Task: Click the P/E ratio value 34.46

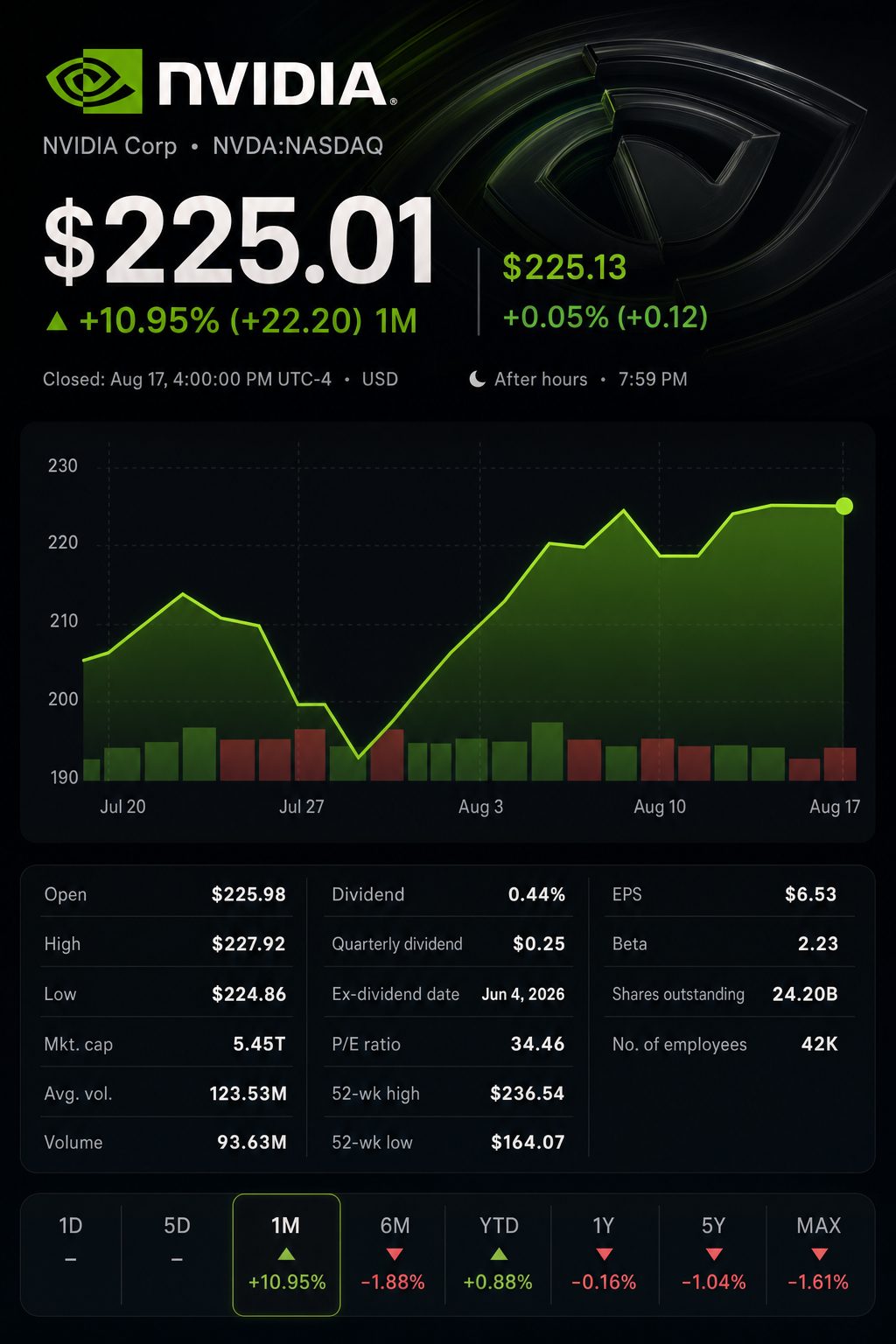Action: click(x=537, y=1044)
